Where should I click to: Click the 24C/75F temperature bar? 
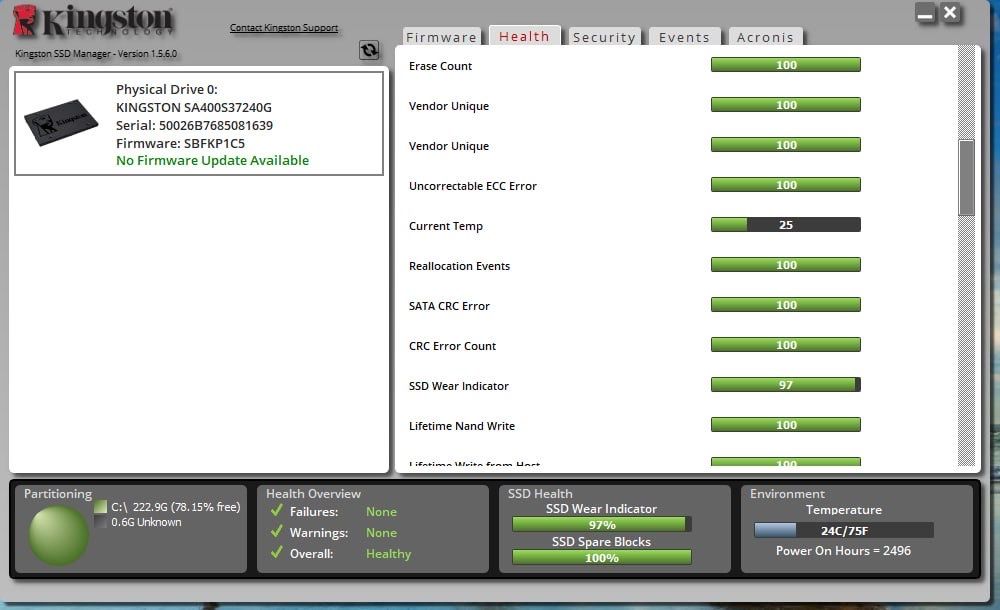point(844,530)
